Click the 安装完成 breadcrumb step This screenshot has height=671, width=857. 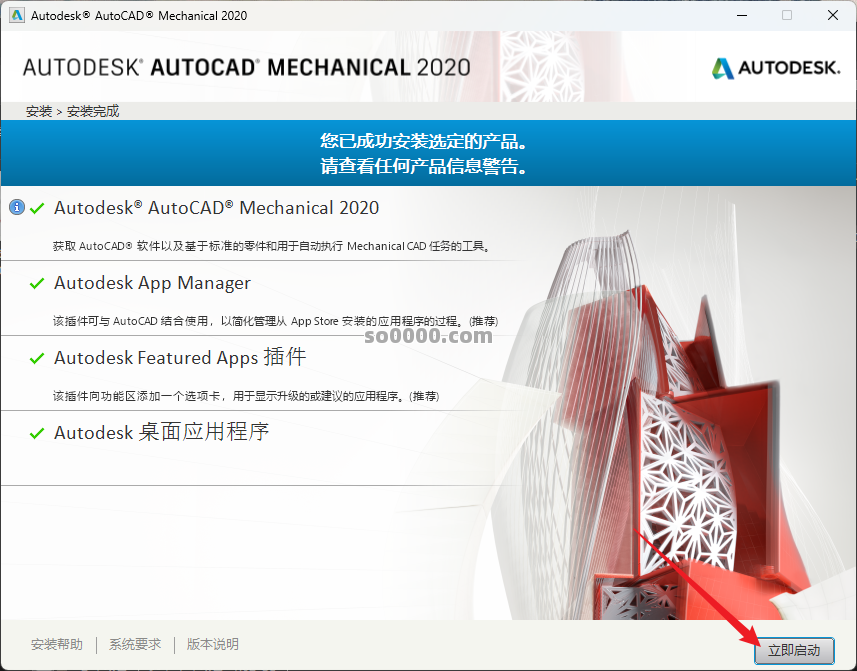pos(93,111)
